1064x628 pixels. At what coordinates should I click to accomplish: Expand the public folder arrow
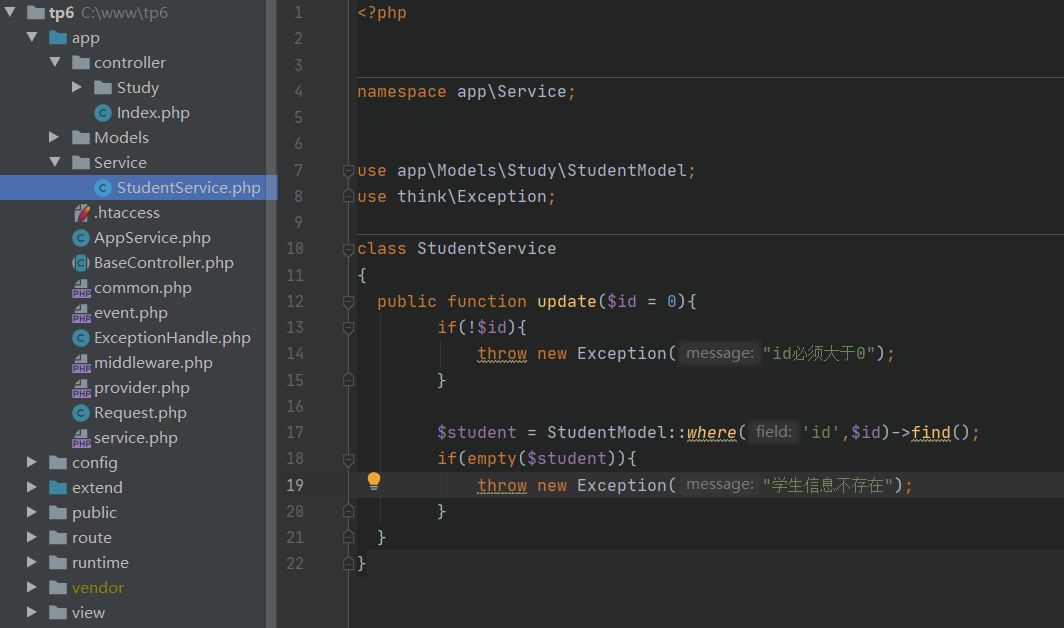pos(31,513)
